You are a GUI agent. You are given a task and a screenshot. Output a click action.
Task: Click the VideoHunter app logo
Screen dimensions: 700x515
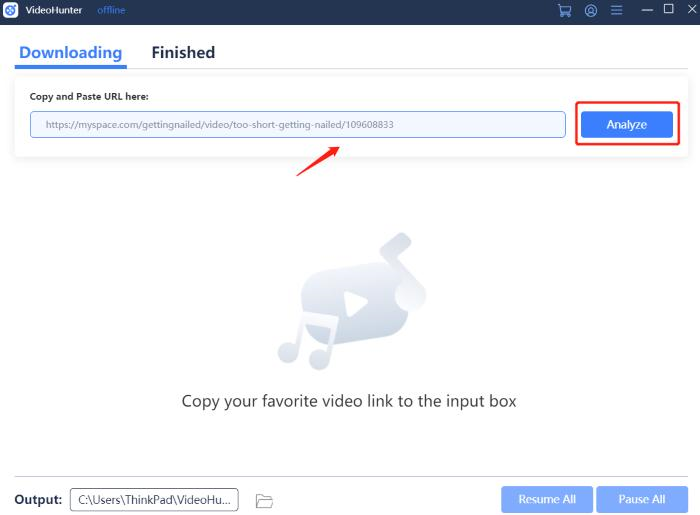(x=10, y=10)
